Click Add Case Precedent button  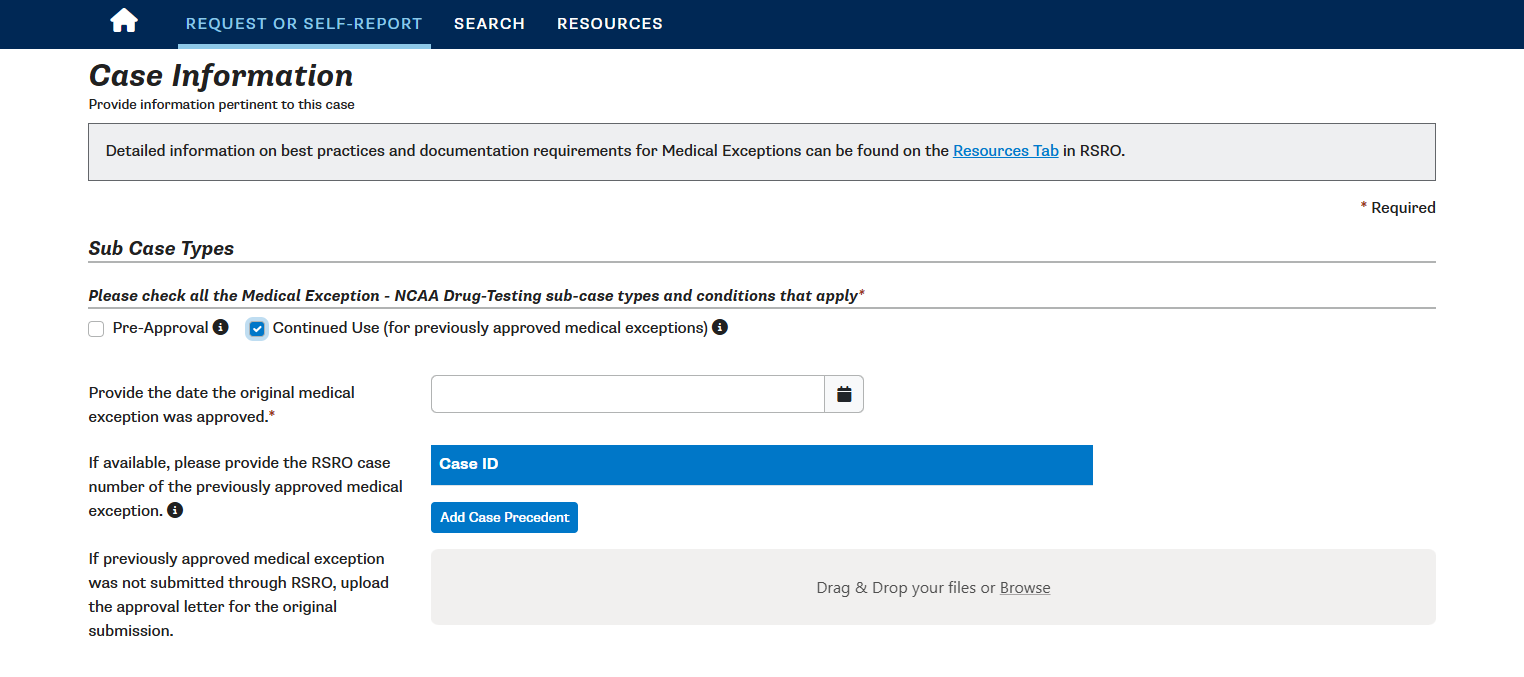504,517
